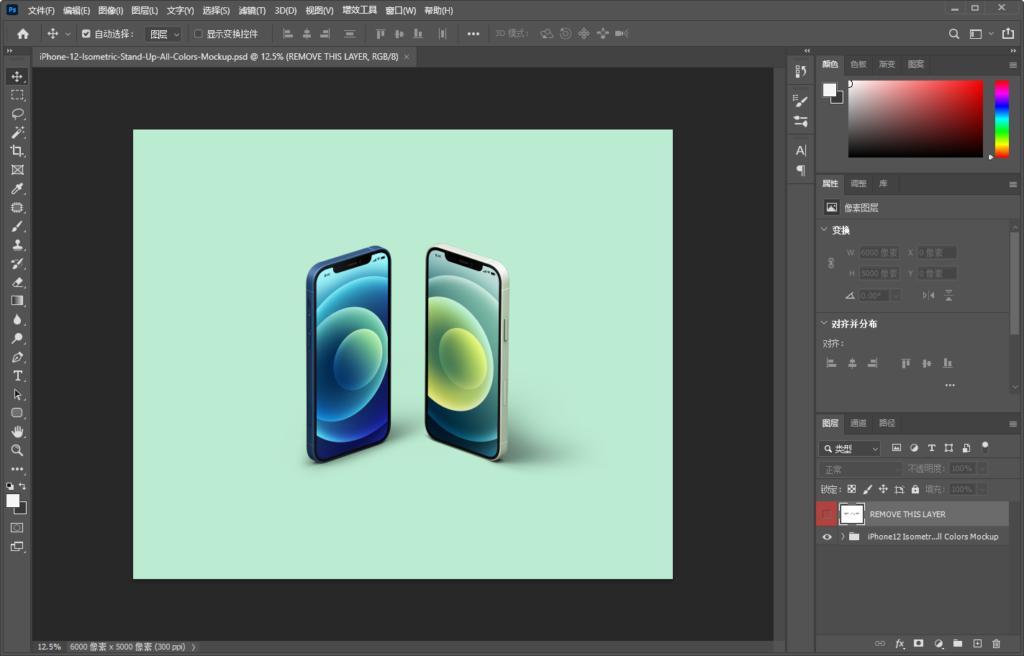Show the REMOVE THIS LAYER layer visibility
The width and height of the screenshot is (1024, 656).
pyautogui.click(x=826, y=514)
